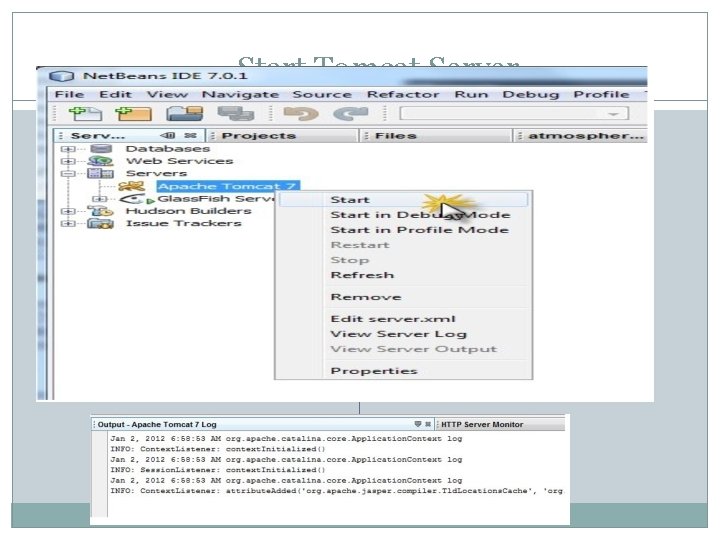Click the Hudson Builders node icon
This screenshot has height=540, width=720.
101,211
